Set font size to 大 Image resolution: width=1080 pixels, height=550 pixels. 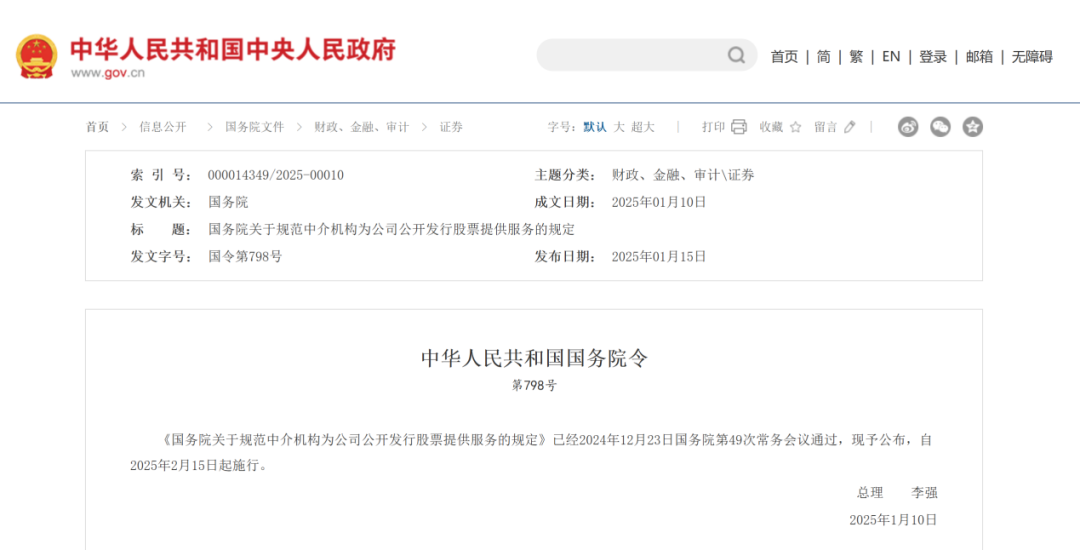619,127
